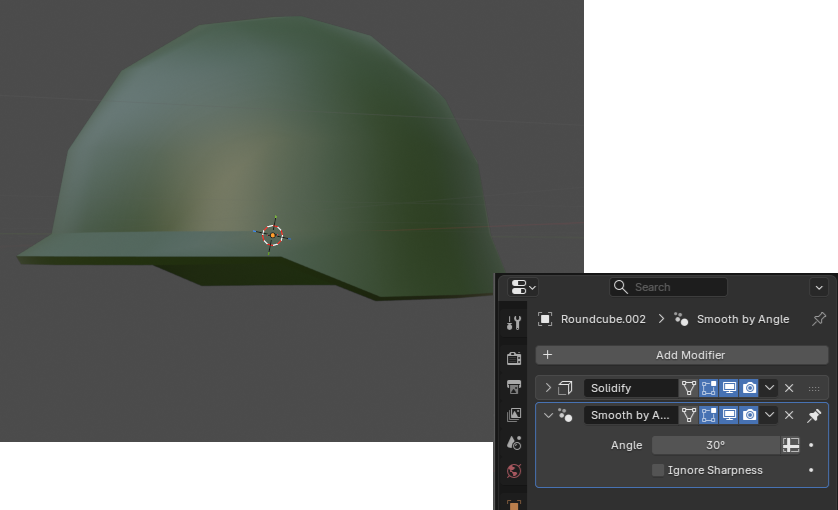The image size is (838, 510).
Task: Toggle Smooth by Angle render visibility
Action: point(749,415)
